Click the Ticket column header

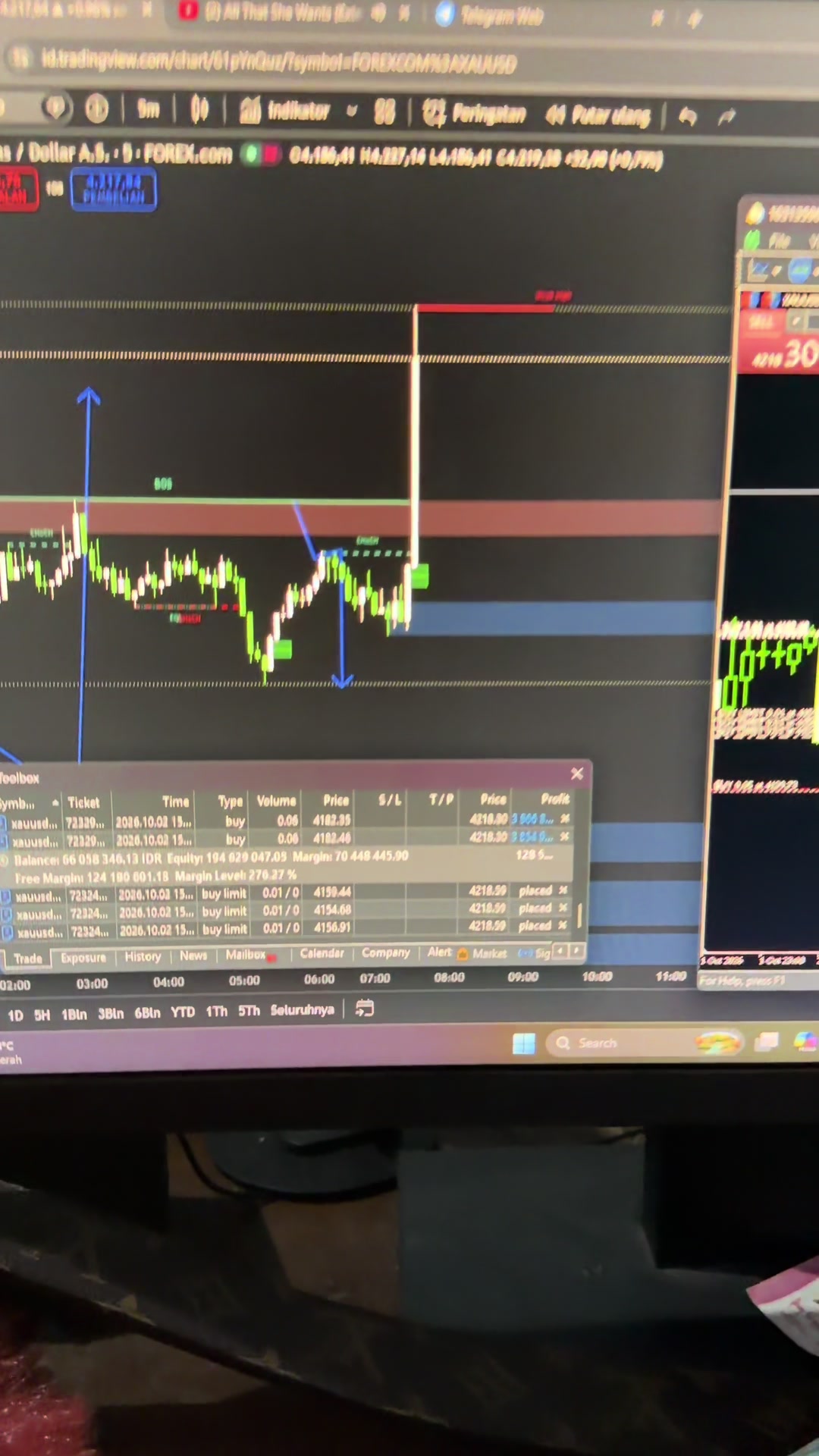tap(83, 802)
